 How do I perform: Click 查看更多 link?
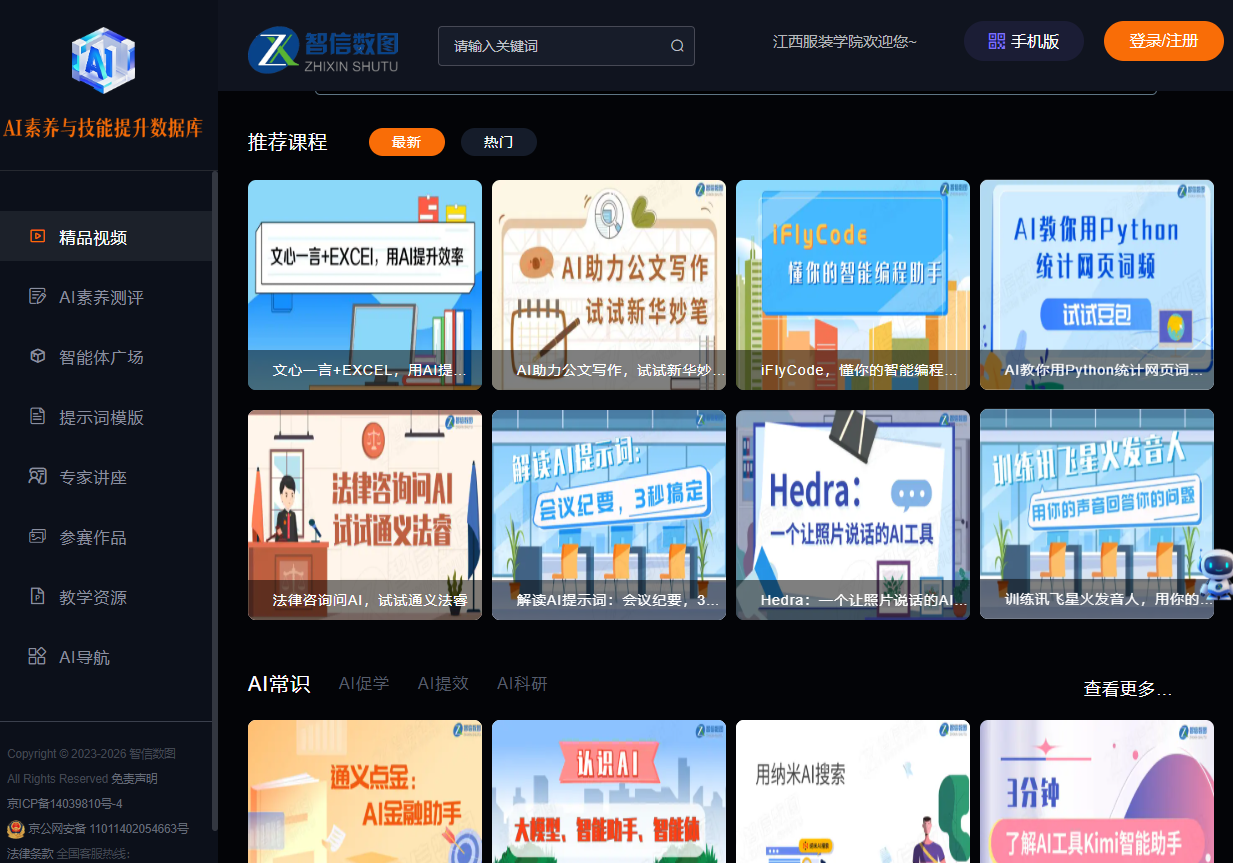(x=1127, y=689)
